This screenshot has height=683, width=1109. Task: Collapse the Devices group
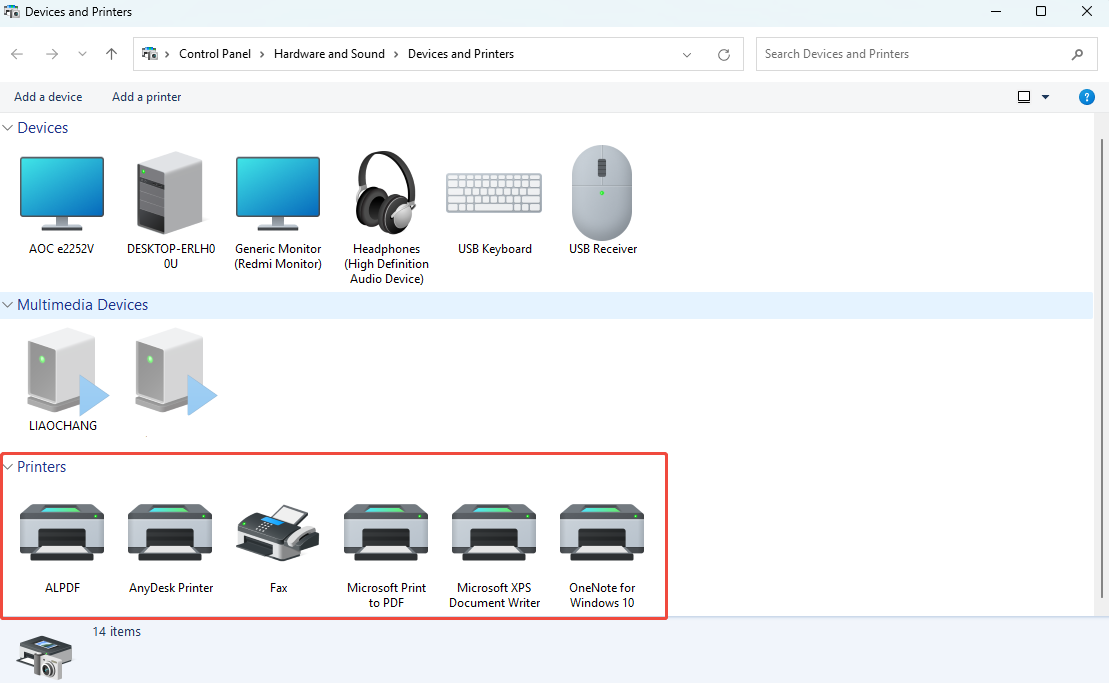pos(8,128)
